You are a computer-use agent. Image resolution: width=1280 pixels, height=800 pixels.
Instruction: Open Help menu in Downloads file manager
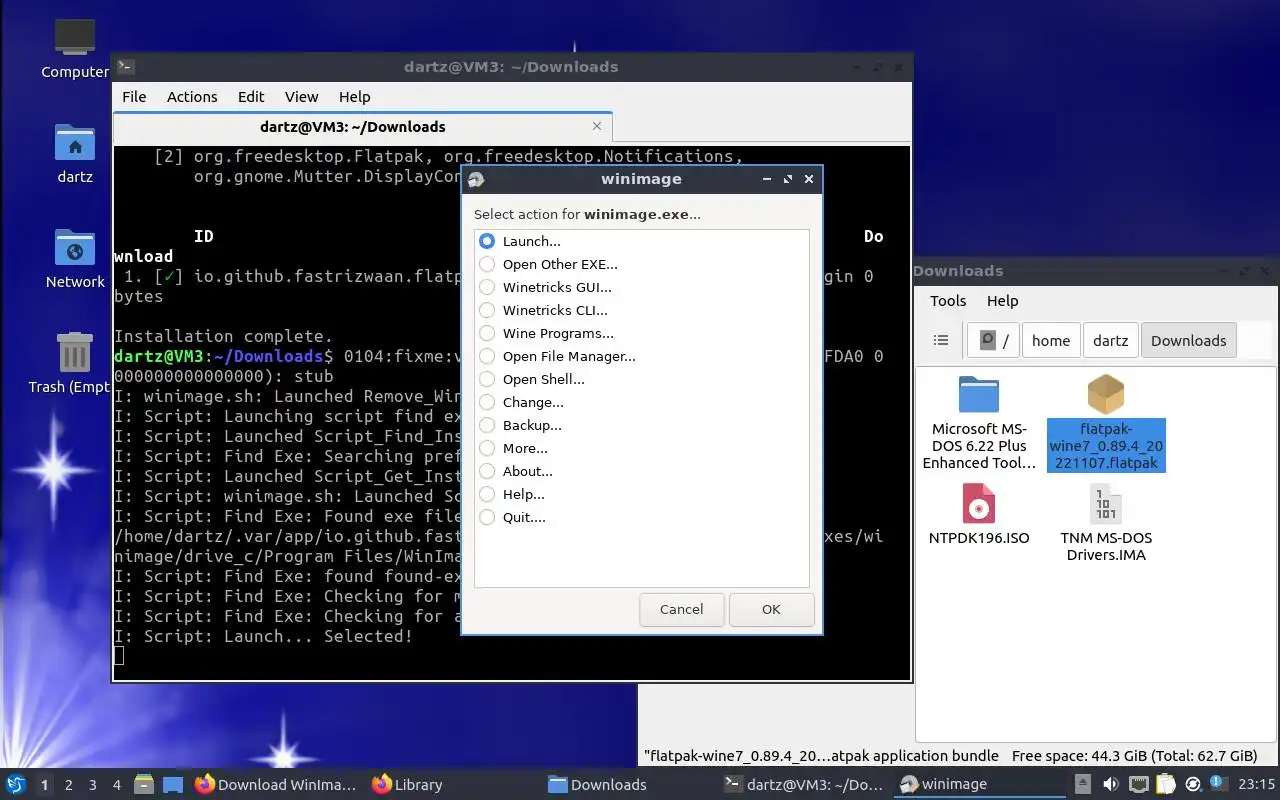point(1002,301)
